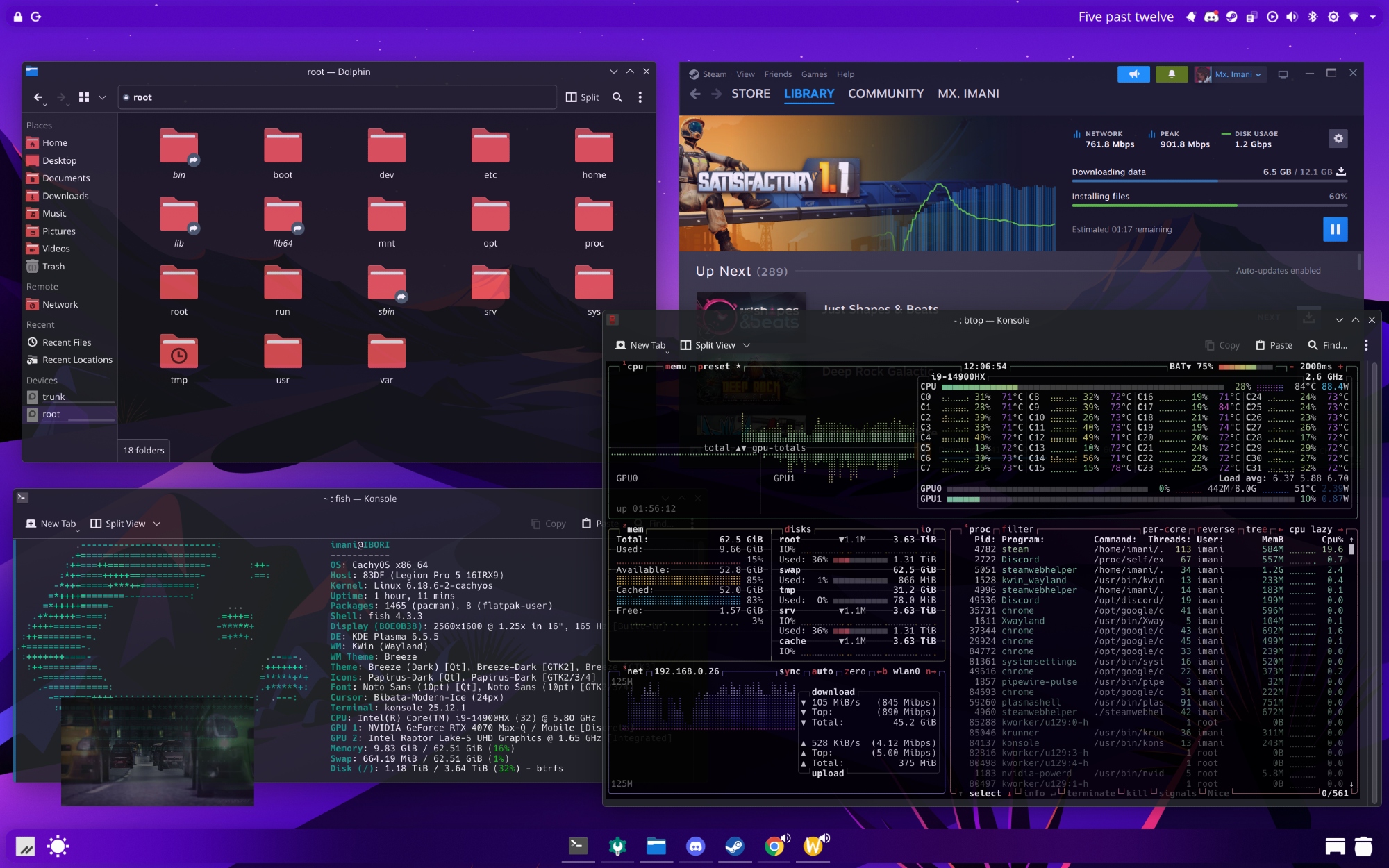Screen dimensions: 1389x868
Task: Toggle per-core option in btop proc panel
Action: (1163, 529)
